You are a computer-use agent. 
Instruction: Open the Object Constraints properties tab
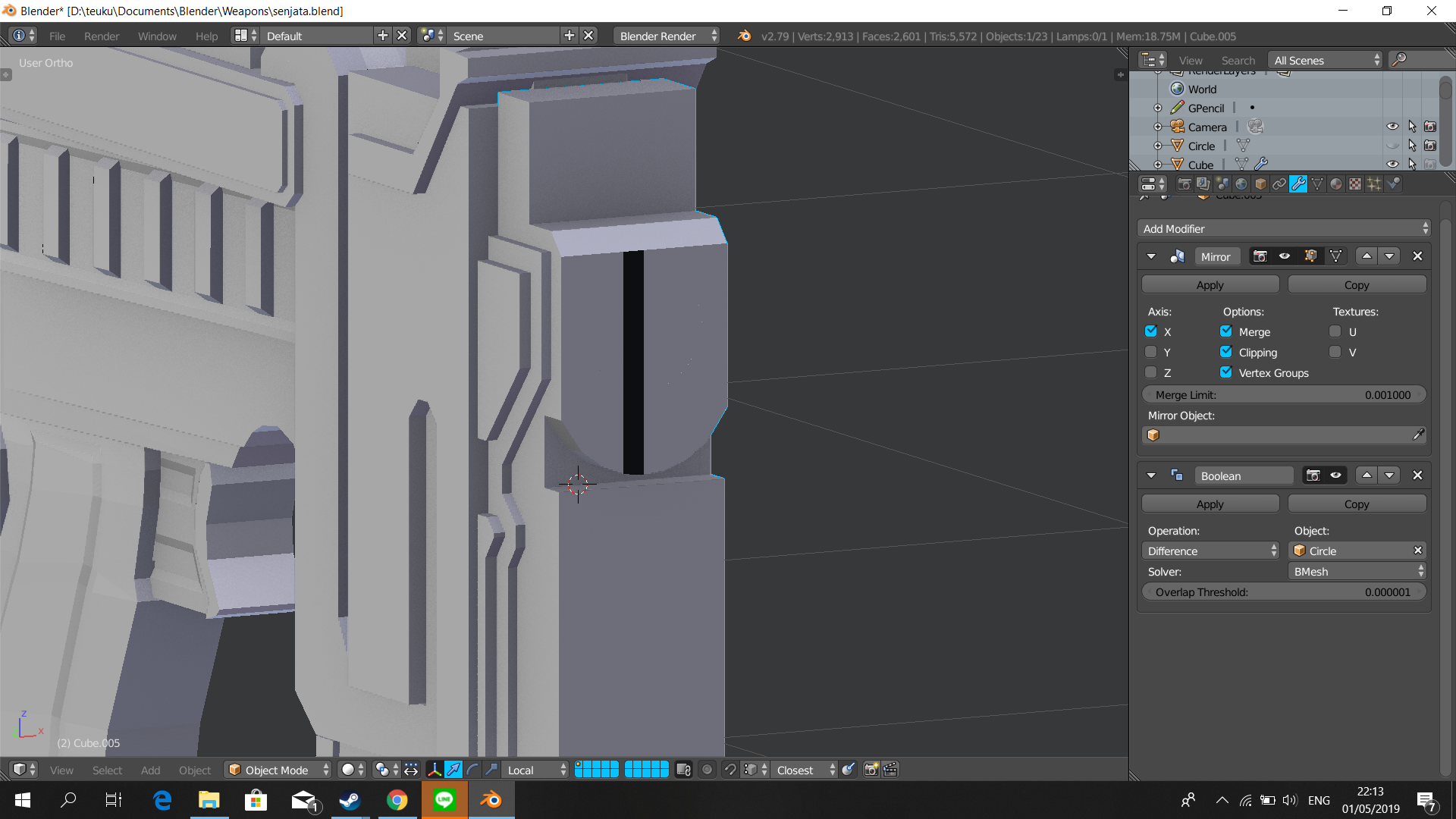pyautogui.click(x=1279, y=184)
